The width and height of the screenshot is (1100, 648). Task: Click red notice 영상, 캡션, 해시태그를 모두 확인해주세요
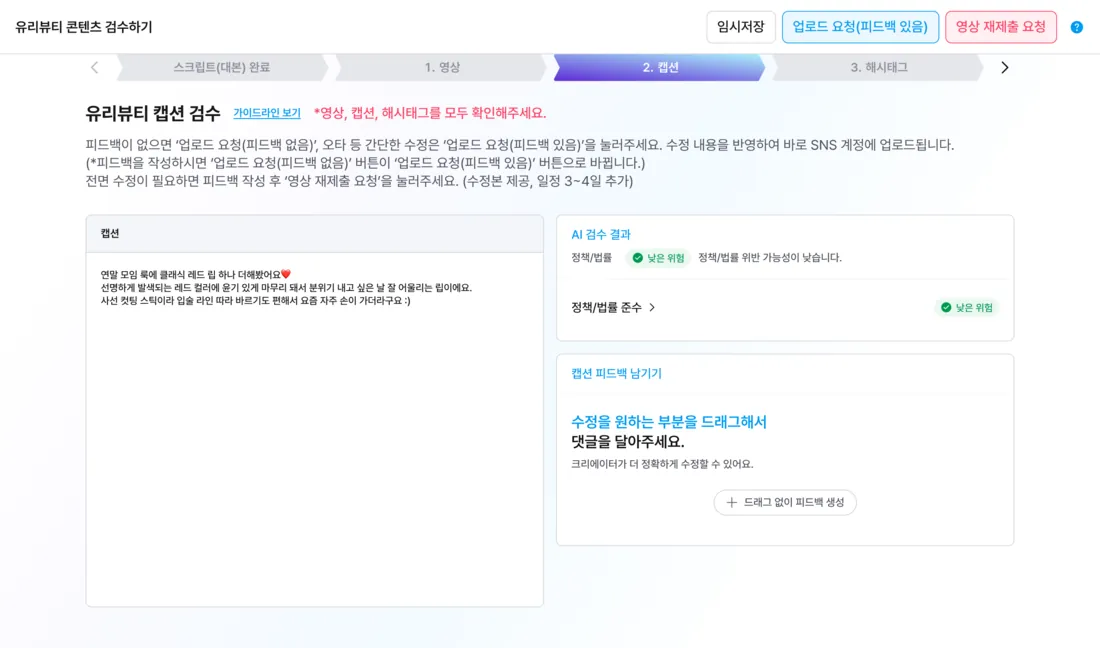tap(429, 113)
